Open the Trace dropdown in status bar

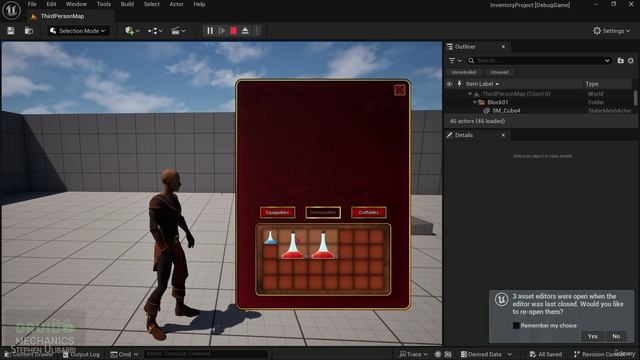413,354
